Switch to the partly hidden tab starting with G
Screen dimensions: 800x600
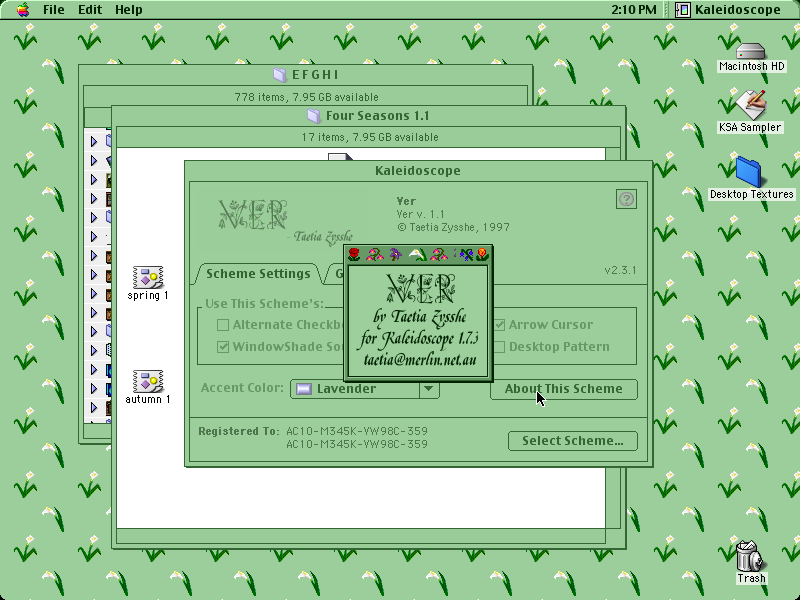(x=335, y=274)
